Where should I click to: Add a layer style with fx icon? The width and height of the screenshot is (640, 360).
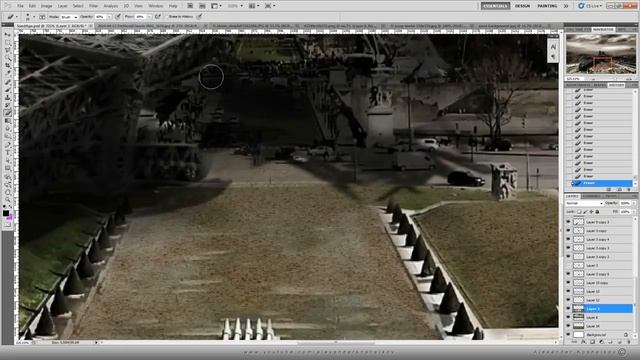tap(584, 342)
